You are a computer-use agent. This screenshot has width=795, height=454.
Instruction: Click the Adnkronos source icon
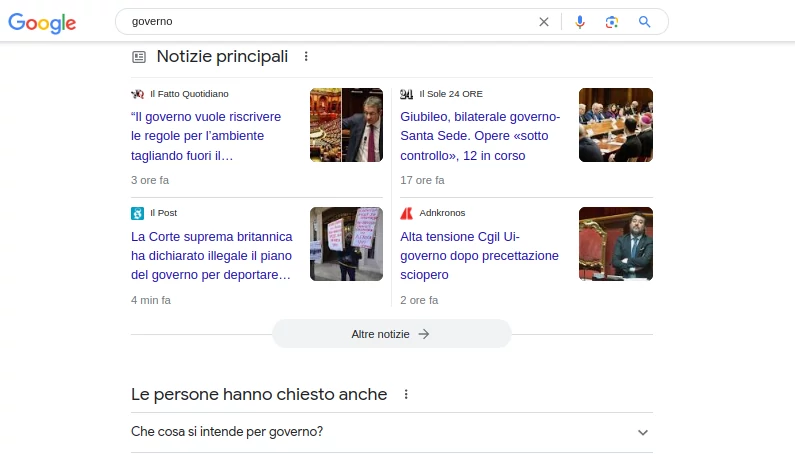(x=407, y=213)
